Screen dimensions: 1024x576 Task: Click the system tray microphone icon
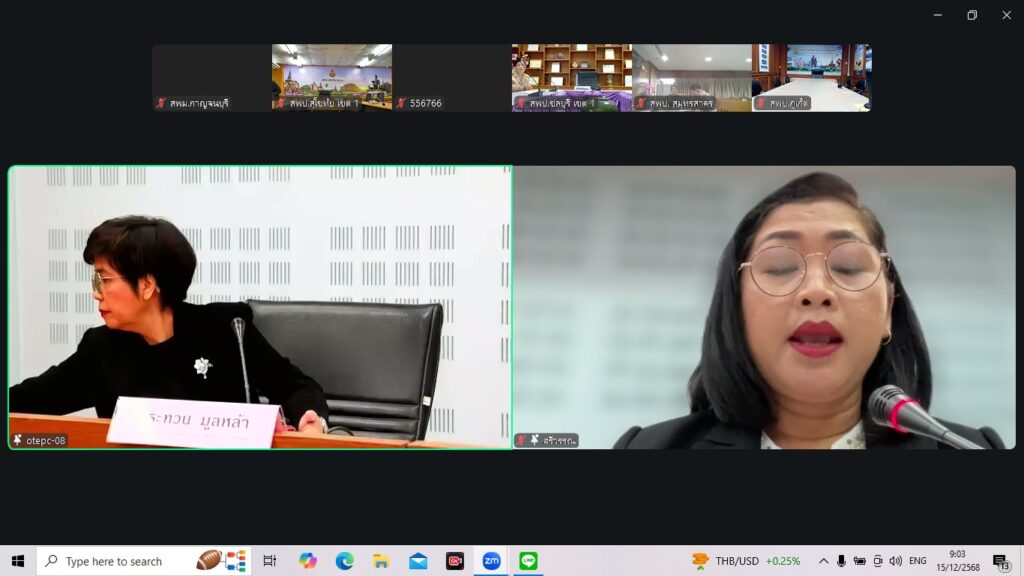click(x=841, y=561)
